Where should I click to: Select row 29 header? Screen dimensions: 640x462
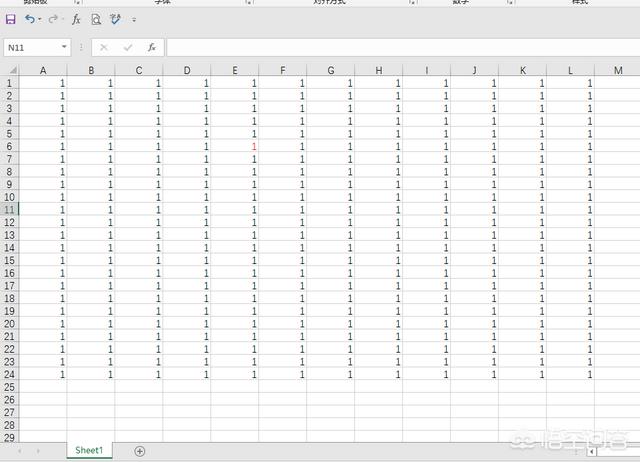point(9,438)
